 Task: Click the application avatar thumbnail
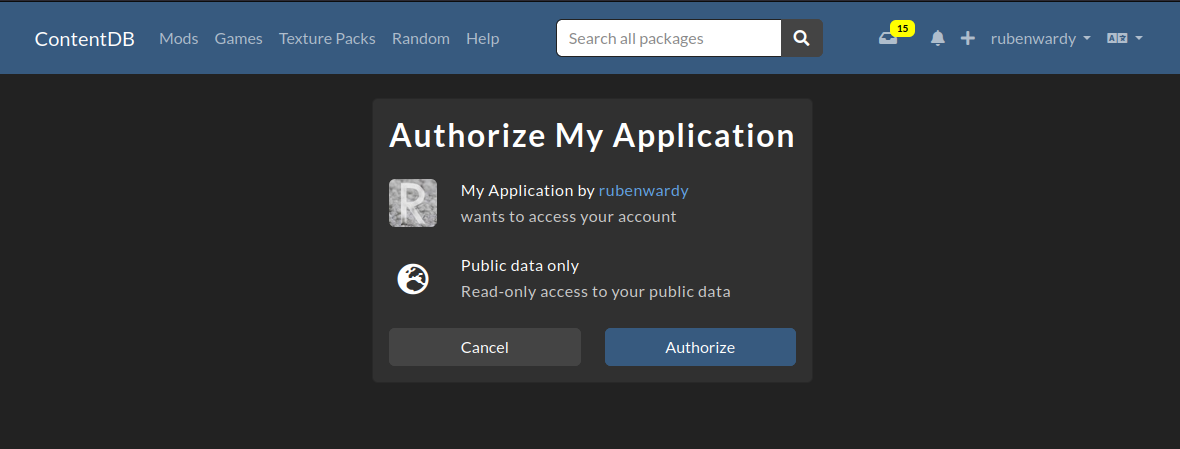(413, 203)
